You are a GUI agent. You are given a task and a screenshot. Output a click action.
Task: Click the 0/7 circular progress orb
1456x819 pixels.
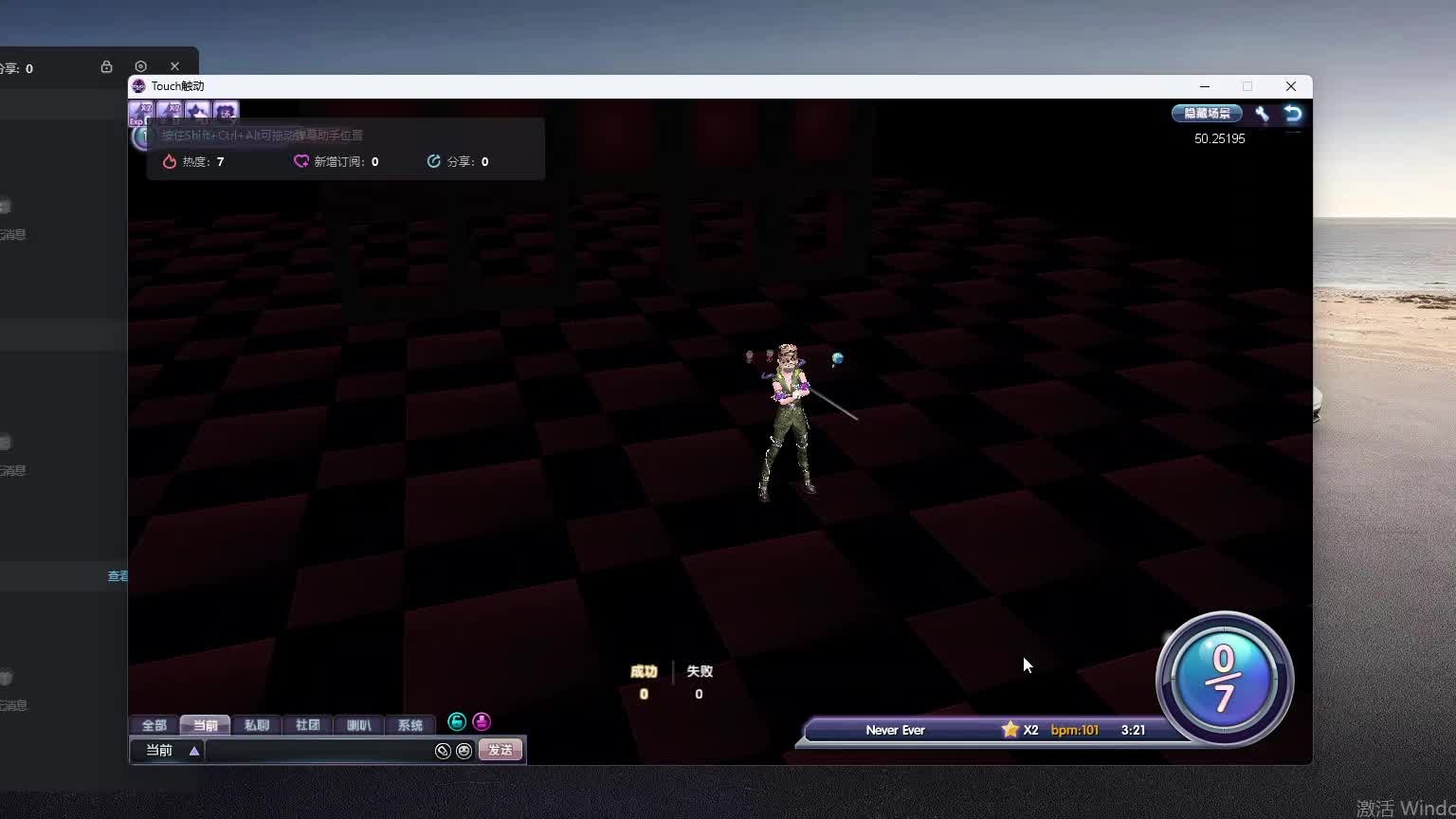pos(1224,679)
